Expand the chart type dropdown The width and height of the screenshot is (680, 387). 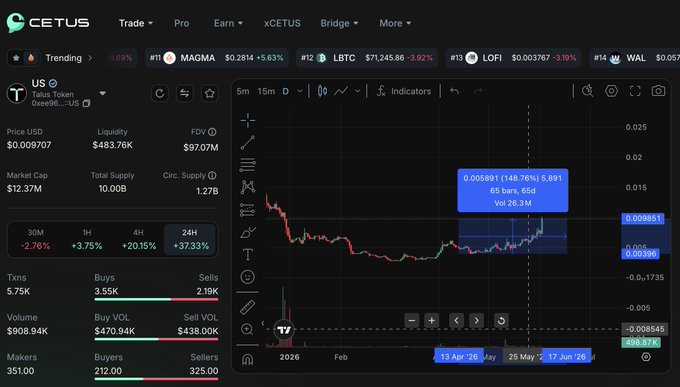pos(357,91)
